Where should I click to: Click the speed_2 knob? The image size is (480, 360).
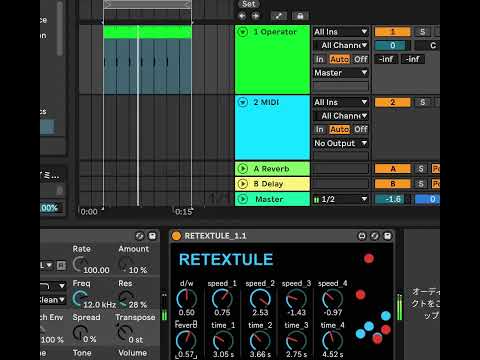point(260,298)
